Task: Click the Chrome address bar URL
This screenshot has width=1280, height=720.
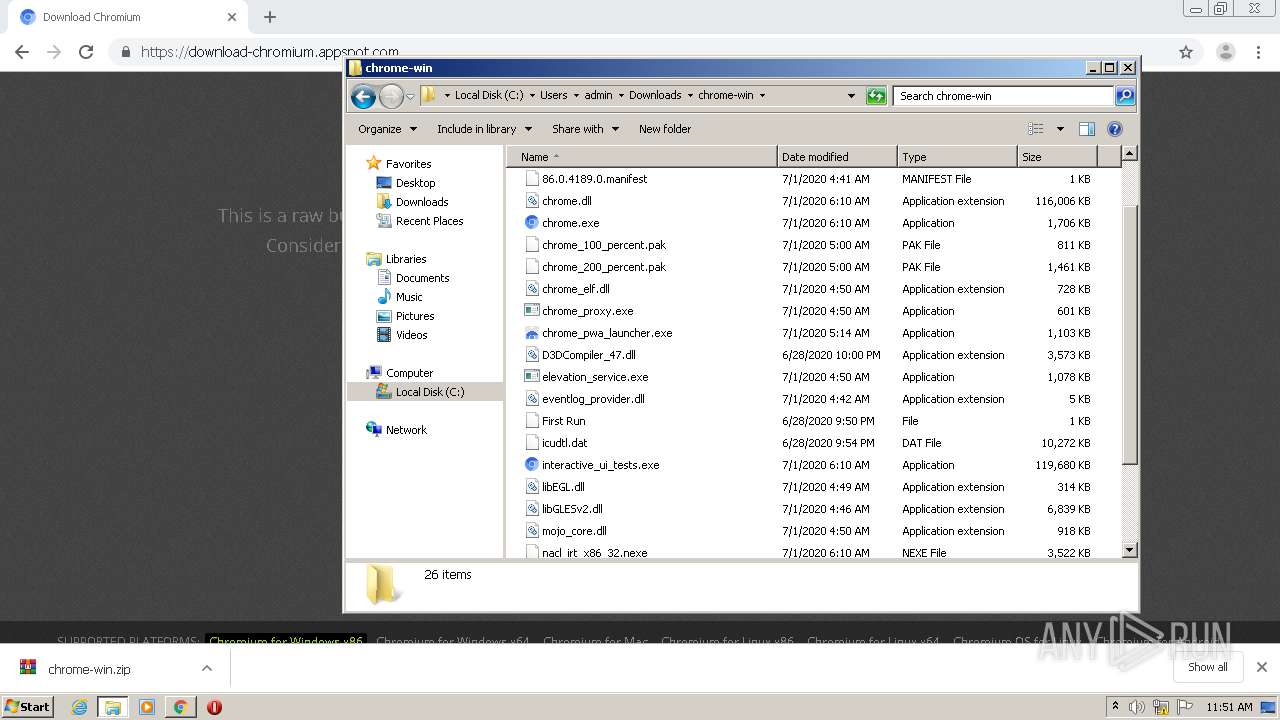Action: click(x=270, y=52)
